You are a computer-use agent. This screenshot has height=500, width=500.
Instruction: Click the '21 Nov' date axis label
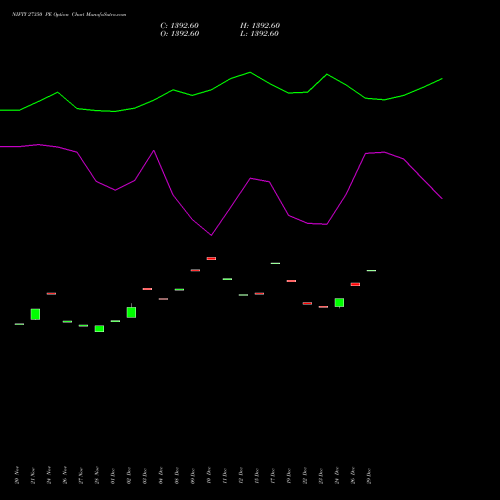33,475
